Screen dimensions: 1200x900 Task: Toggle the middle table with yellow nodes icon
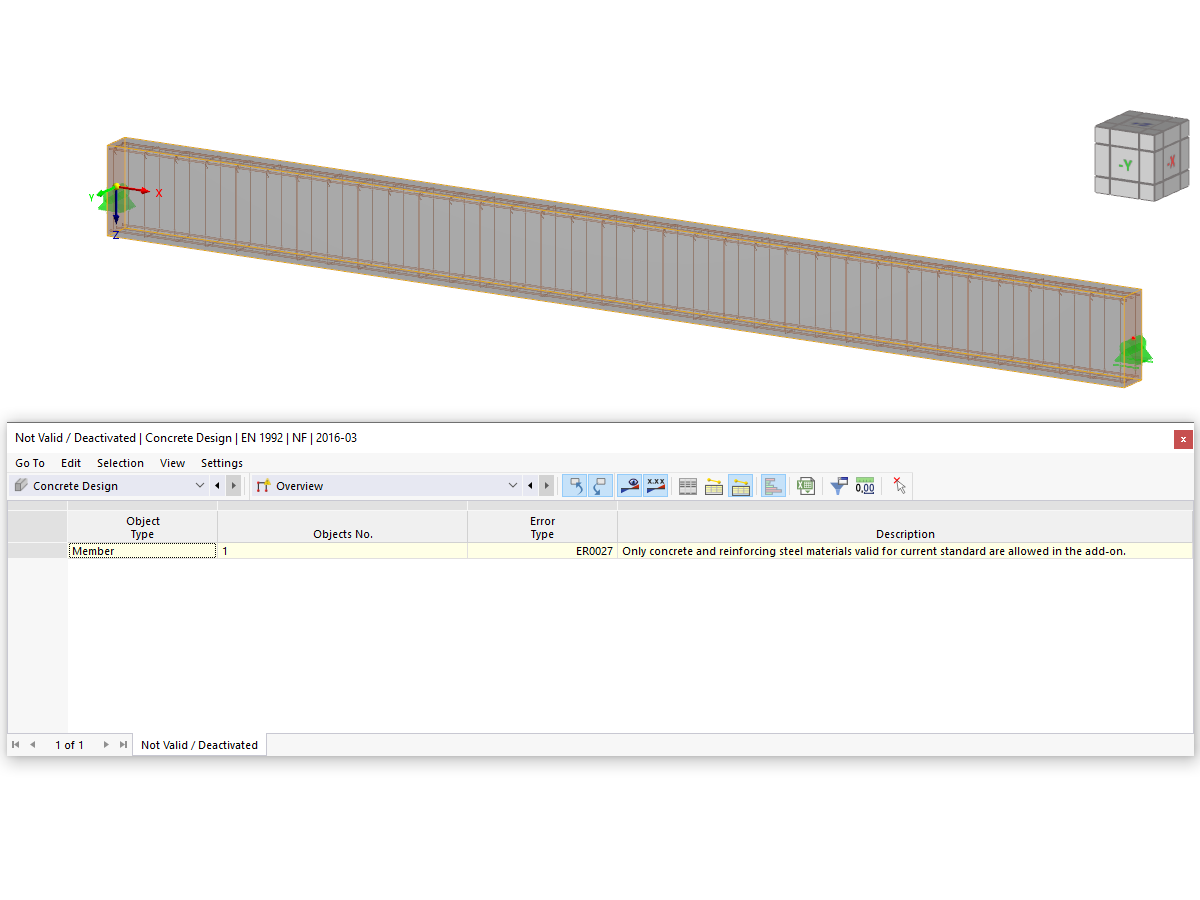(713, 485)
